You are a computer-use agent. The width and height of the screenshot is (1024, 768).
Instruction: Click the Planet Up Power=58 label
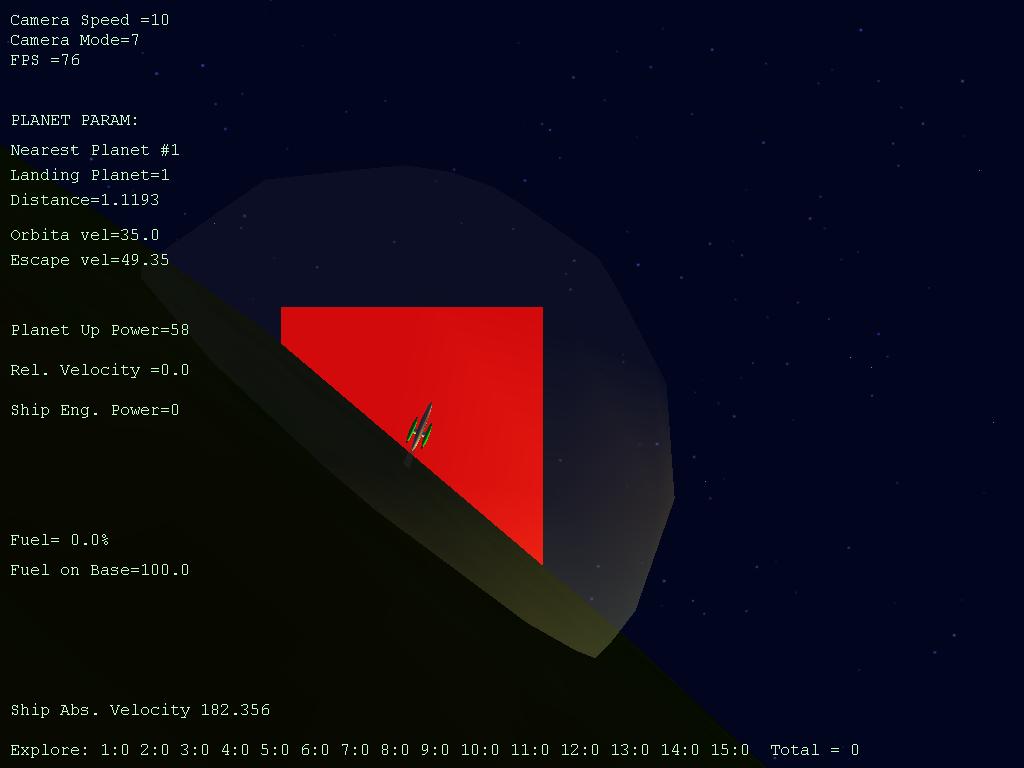(x=100, y=330)
